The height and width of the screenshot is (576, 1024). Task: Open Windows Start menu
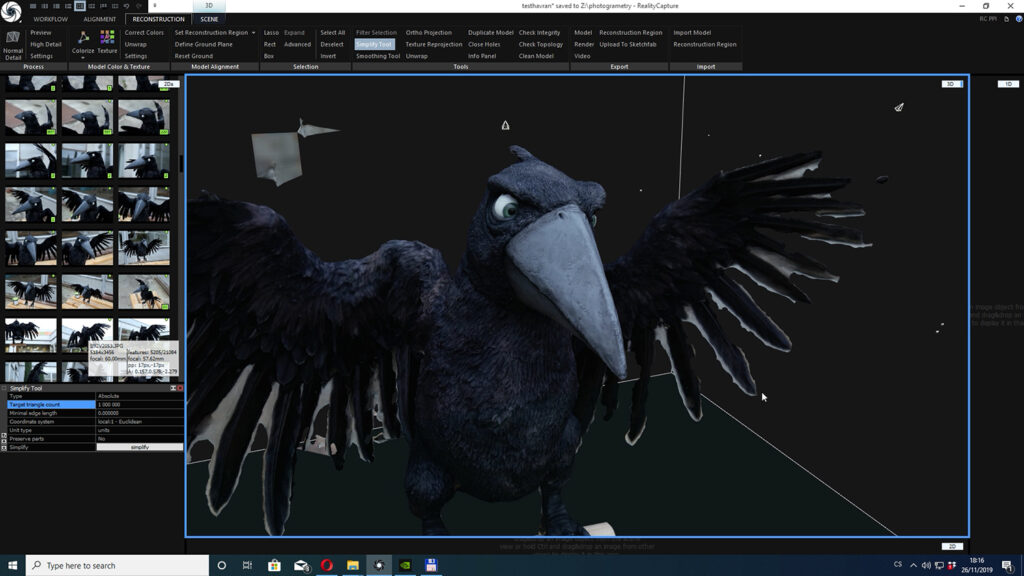[12, 566]
